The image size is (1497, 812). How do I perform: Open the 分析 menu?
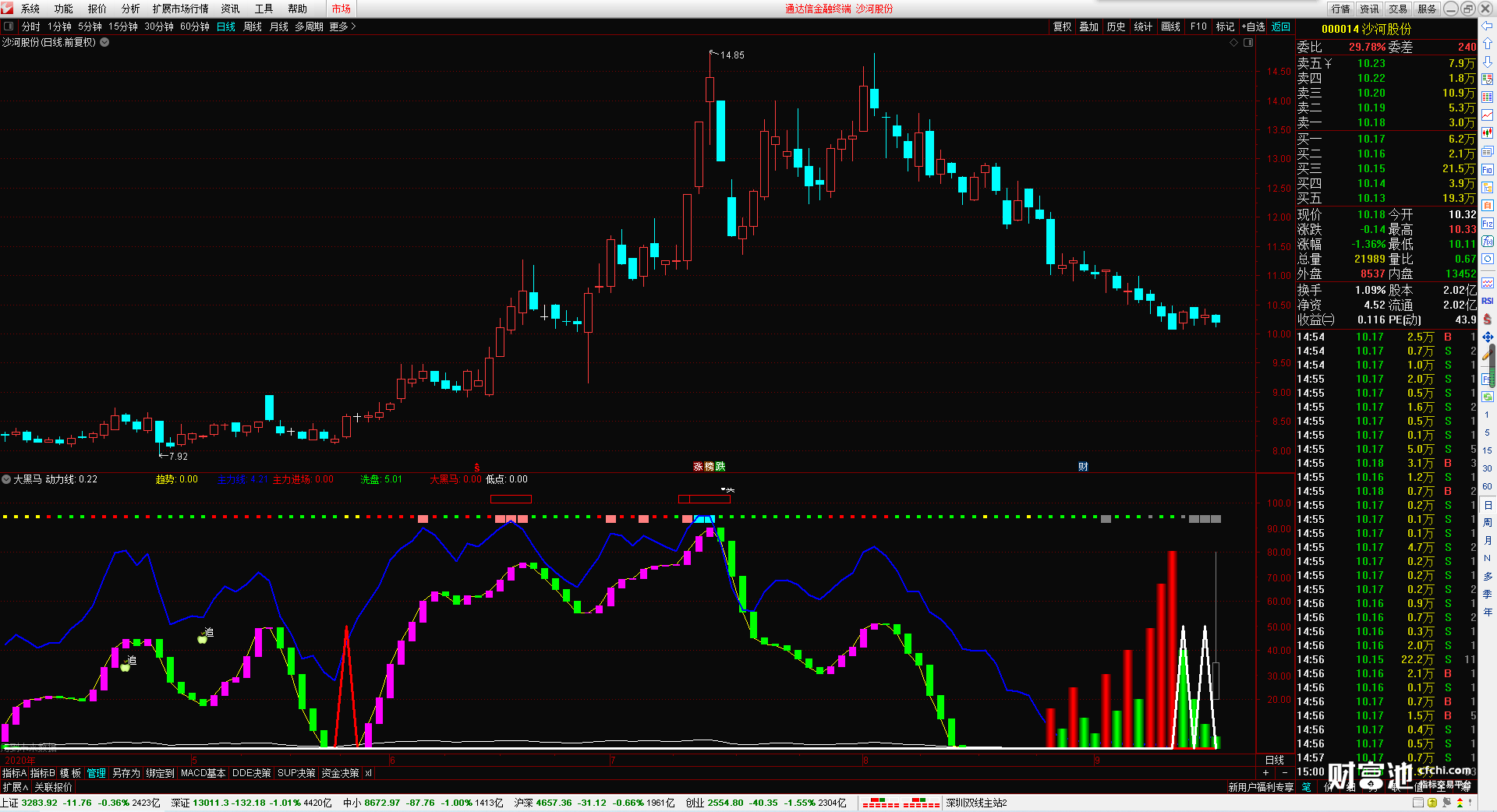(131, 9)
